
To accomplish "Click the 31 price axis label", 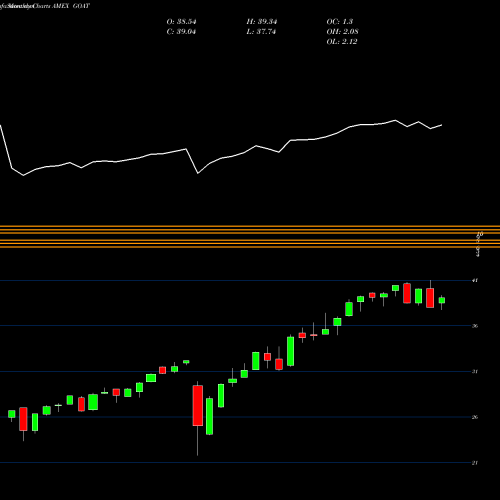I will (x=475, y=371).
